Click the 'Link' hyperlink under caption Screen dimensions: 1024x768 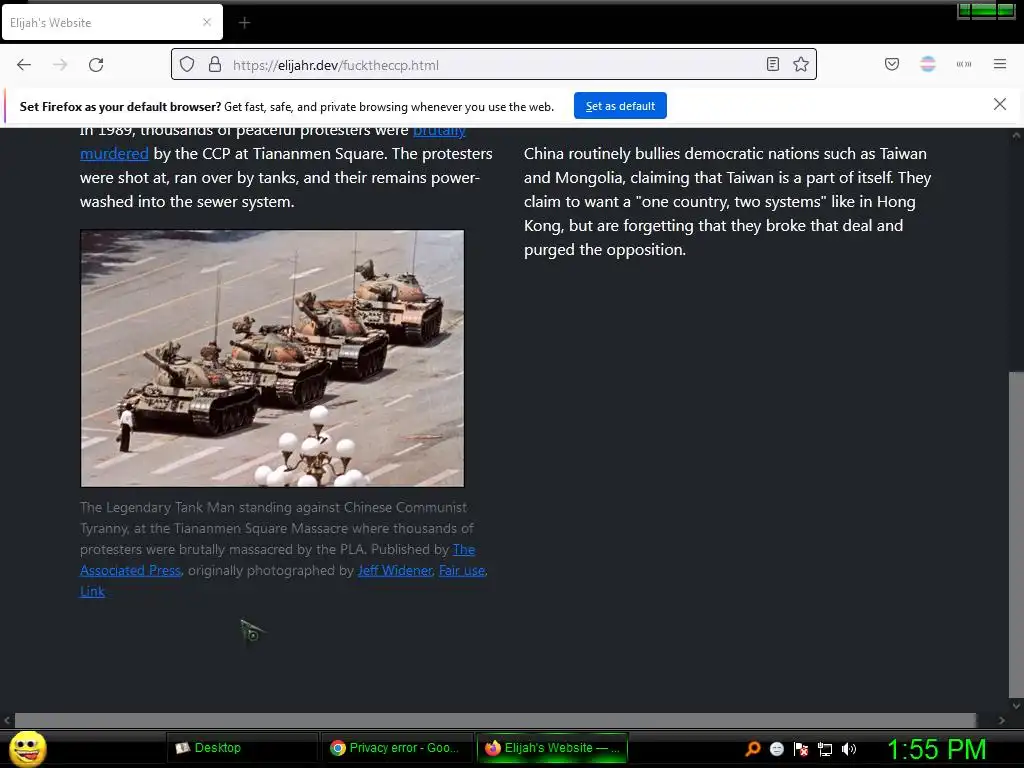(x=92, y=592)
